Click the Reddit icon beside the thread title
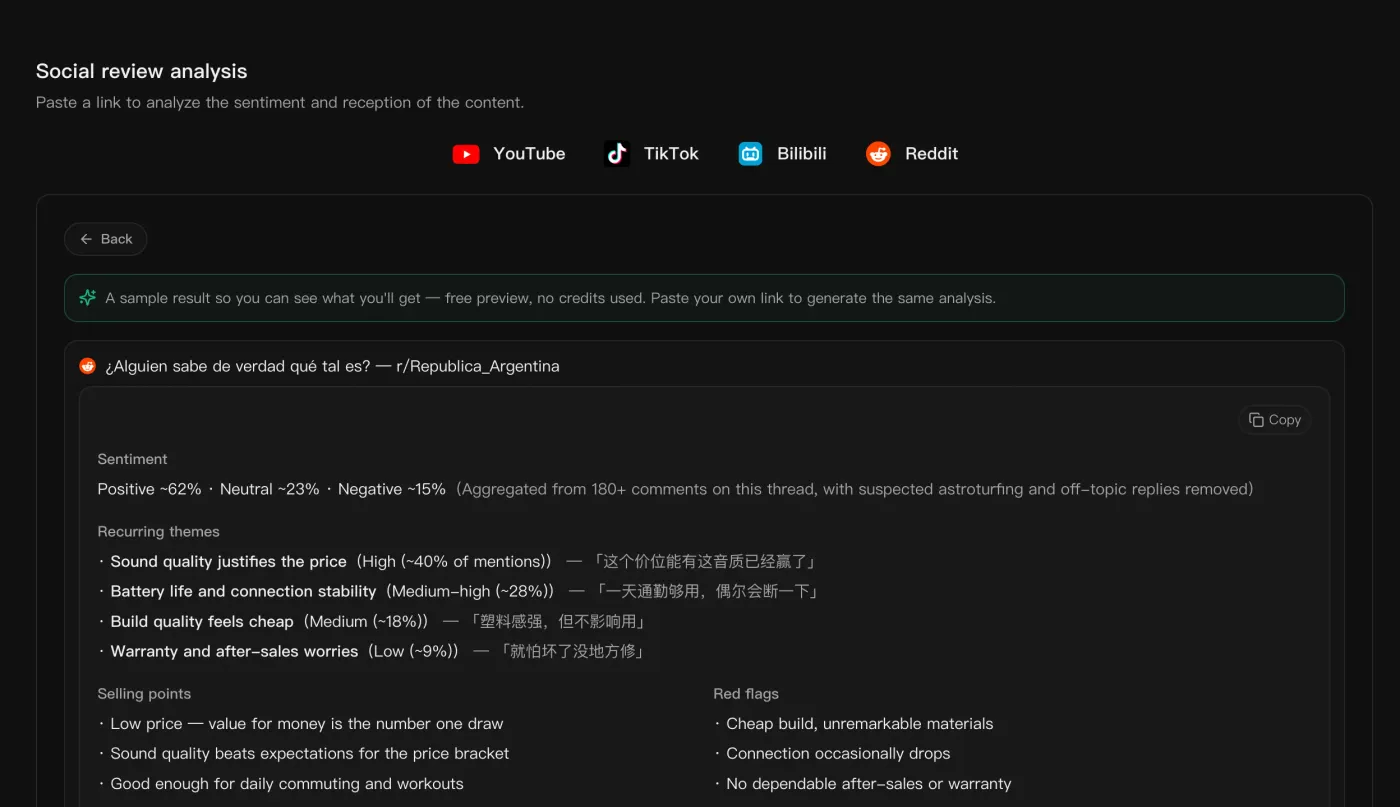Viewport: 1400px width, 807px height. (88, 366)
